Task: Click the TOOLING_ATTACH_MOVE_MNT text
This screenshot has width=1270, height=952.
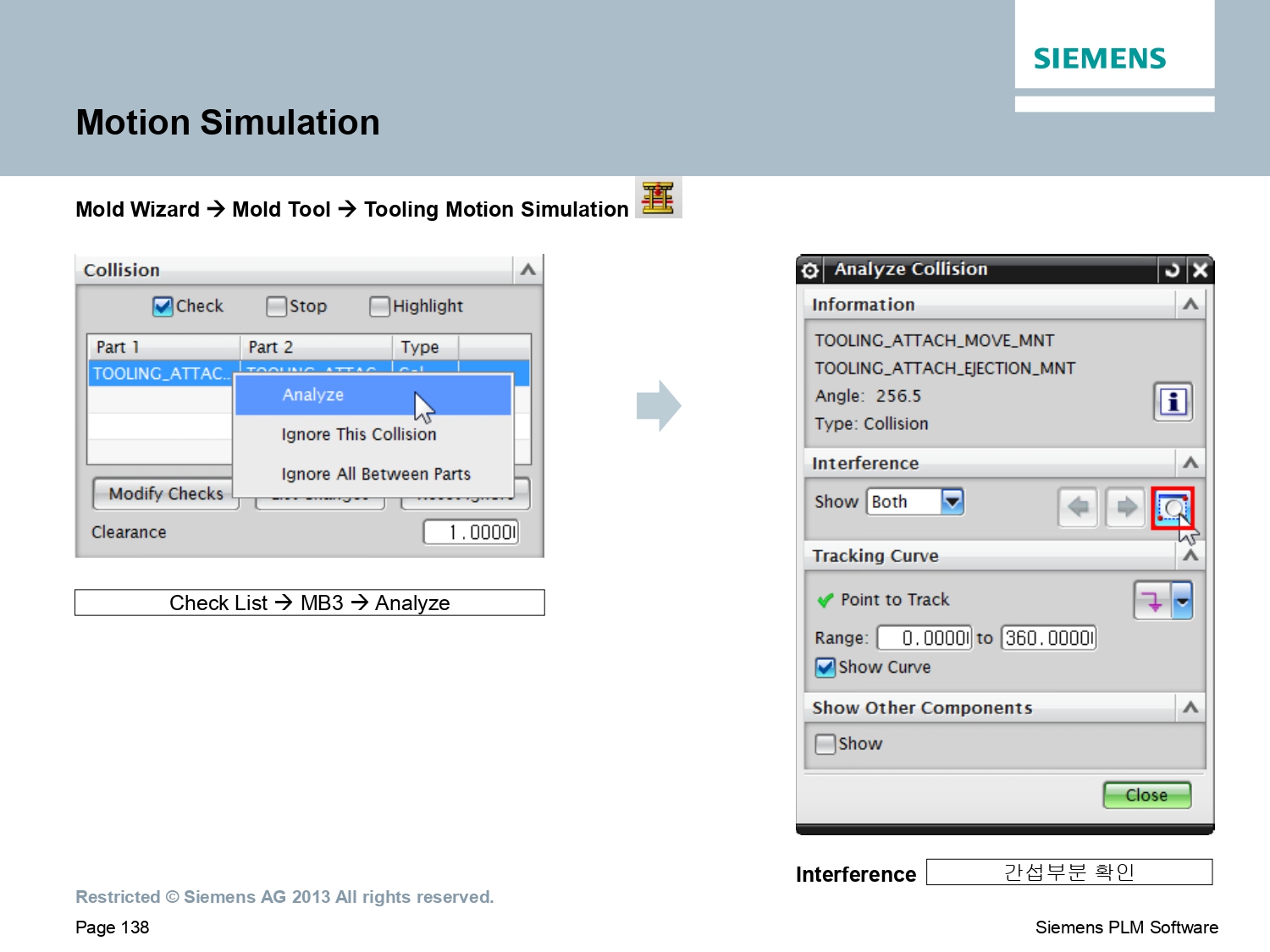Action: 935,341
